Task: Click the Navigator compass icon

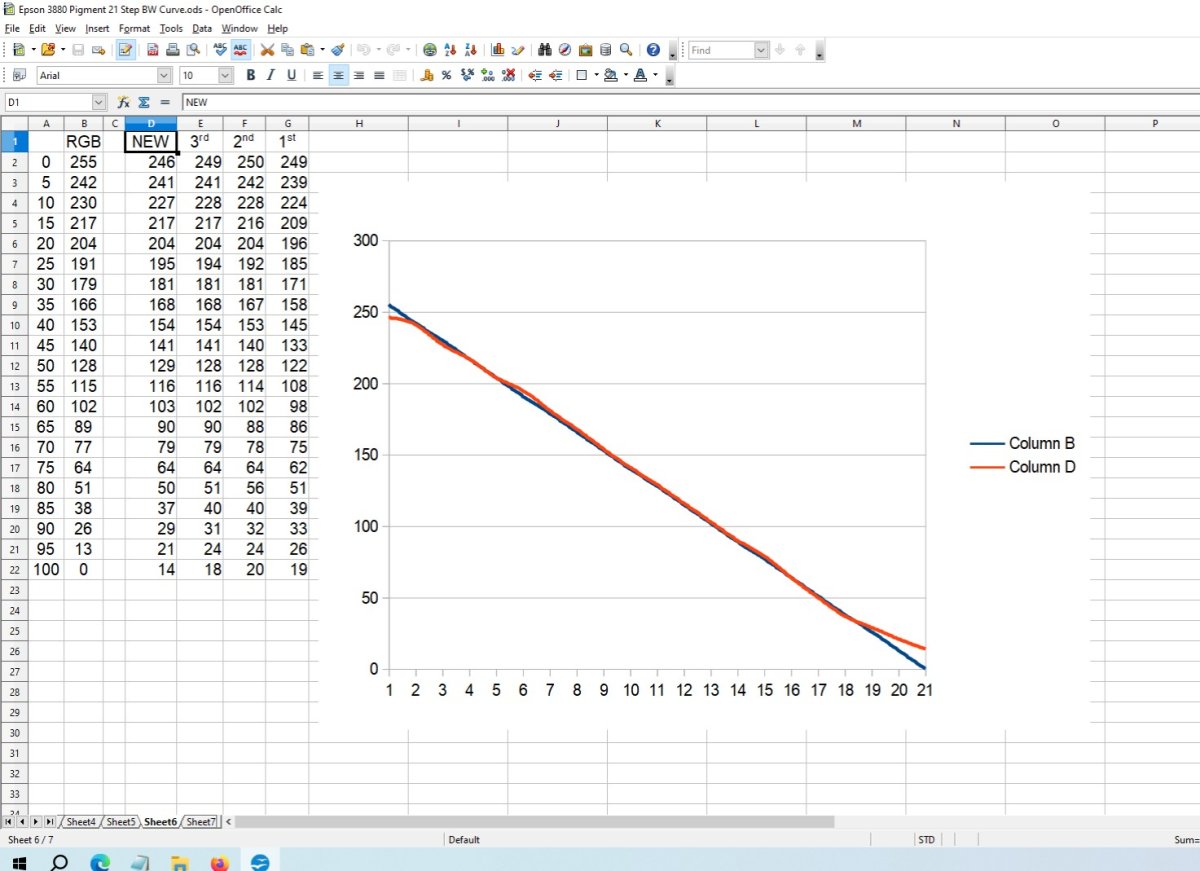Action: pos(565,50)
